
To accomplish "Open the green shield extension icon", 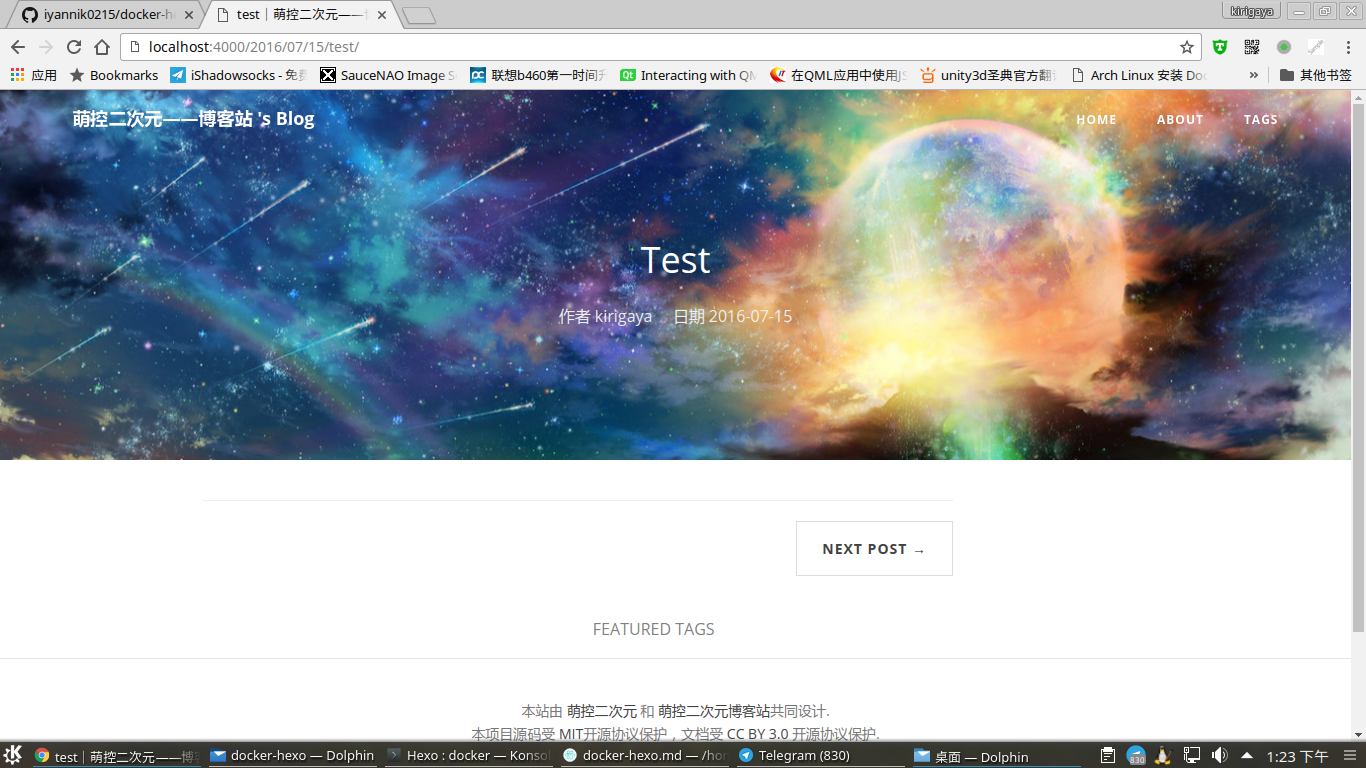I will 1220,47.
